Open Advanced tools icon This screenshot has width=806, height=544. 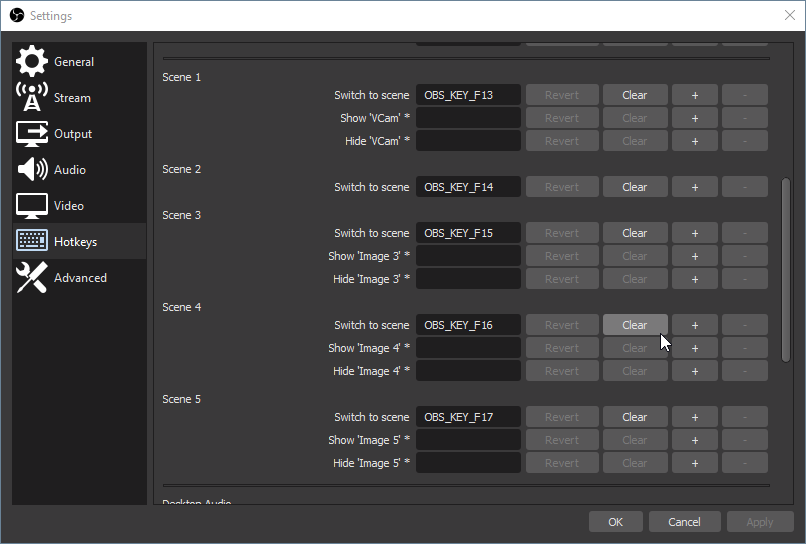click(32, 278)
